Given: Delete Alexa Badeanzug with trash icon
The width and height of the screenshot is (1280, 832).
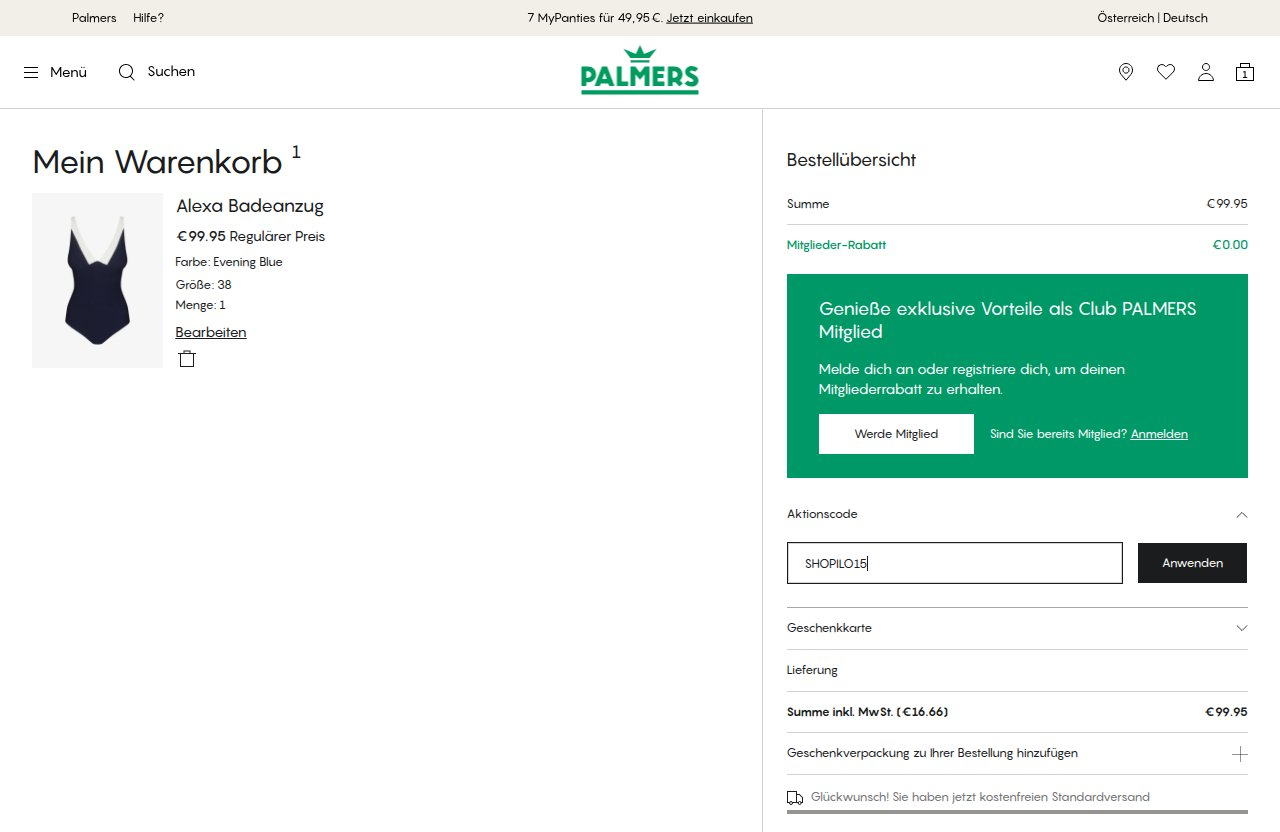Looking at the screenshot, I should tap(187, 358).
